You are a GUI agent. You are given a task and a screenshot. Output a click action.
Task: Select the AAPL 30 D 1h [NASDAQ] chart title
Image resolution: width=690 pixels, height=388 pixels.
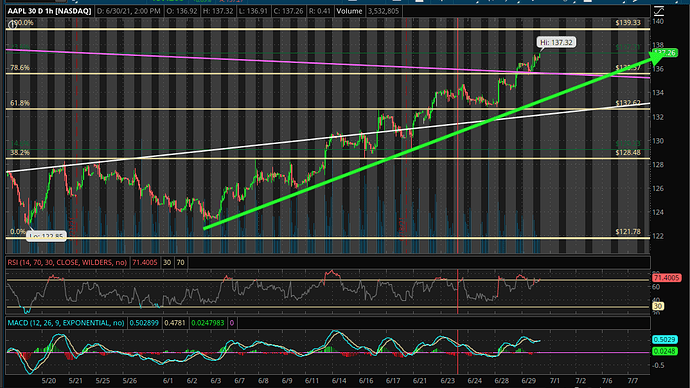tap(49, 11)
